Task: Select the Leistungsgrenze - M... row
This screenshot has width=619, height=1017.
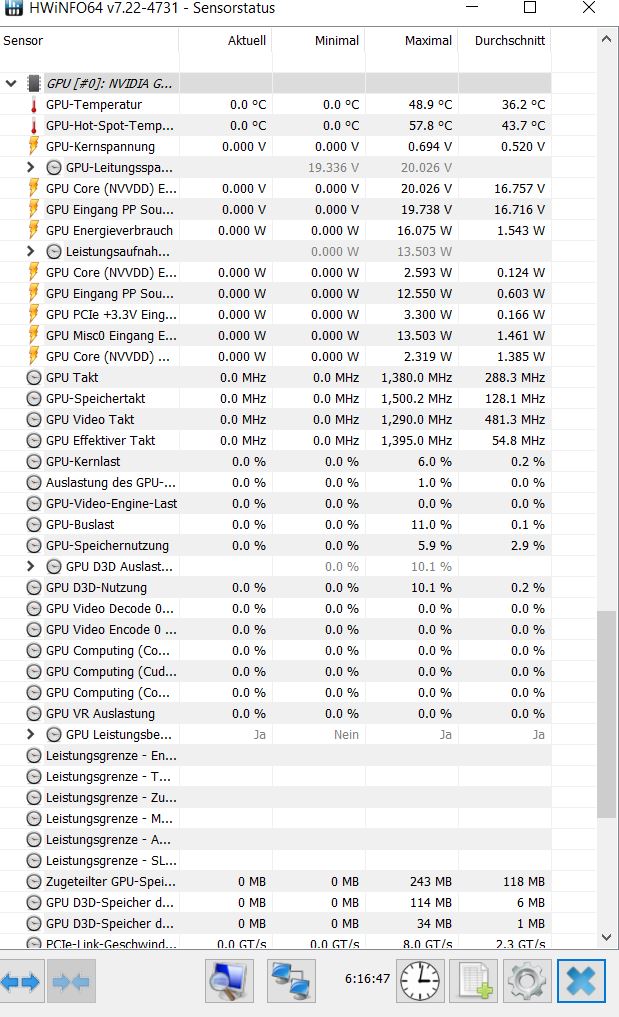Action: [x=276, y=819]
